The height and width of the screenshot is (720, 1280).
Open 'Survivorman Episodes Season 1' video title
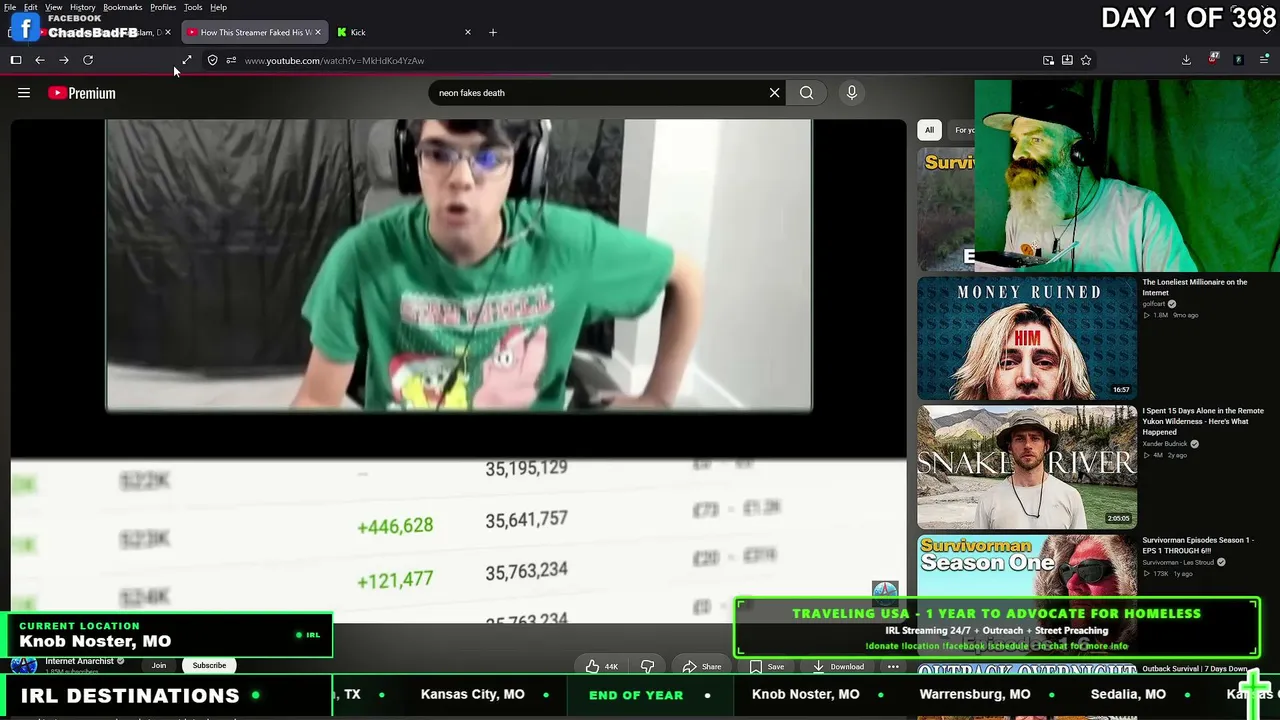pos(1198,545)
